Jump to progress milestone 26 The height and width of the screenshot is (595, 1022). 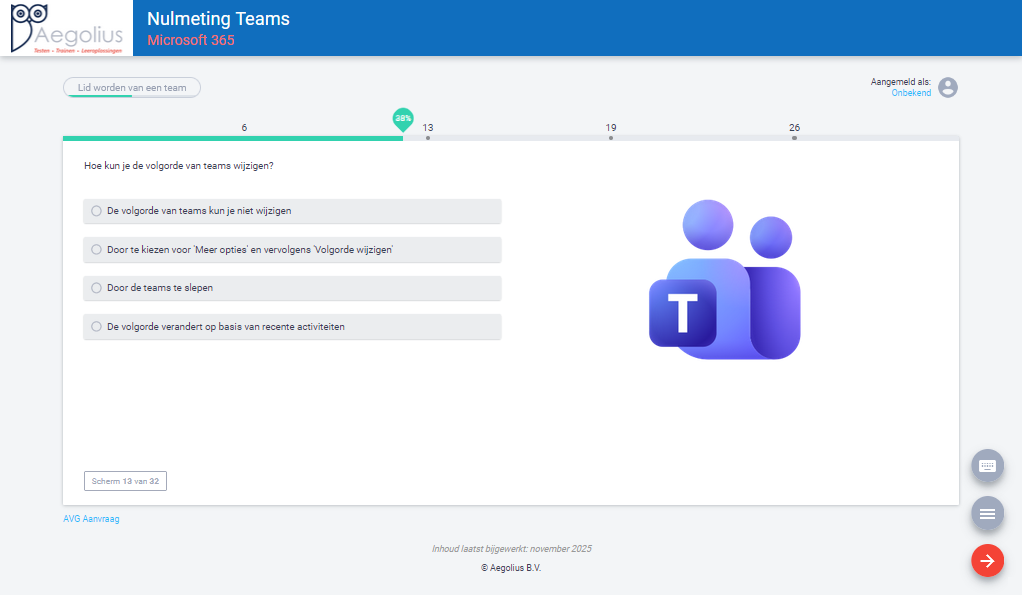pos(794,136)
